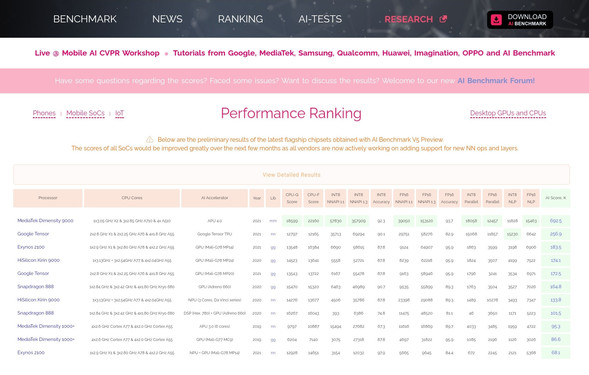589x375 pixels.
Task: Sort by the FP16 Parallel column header
Action: tap(492, 198)
